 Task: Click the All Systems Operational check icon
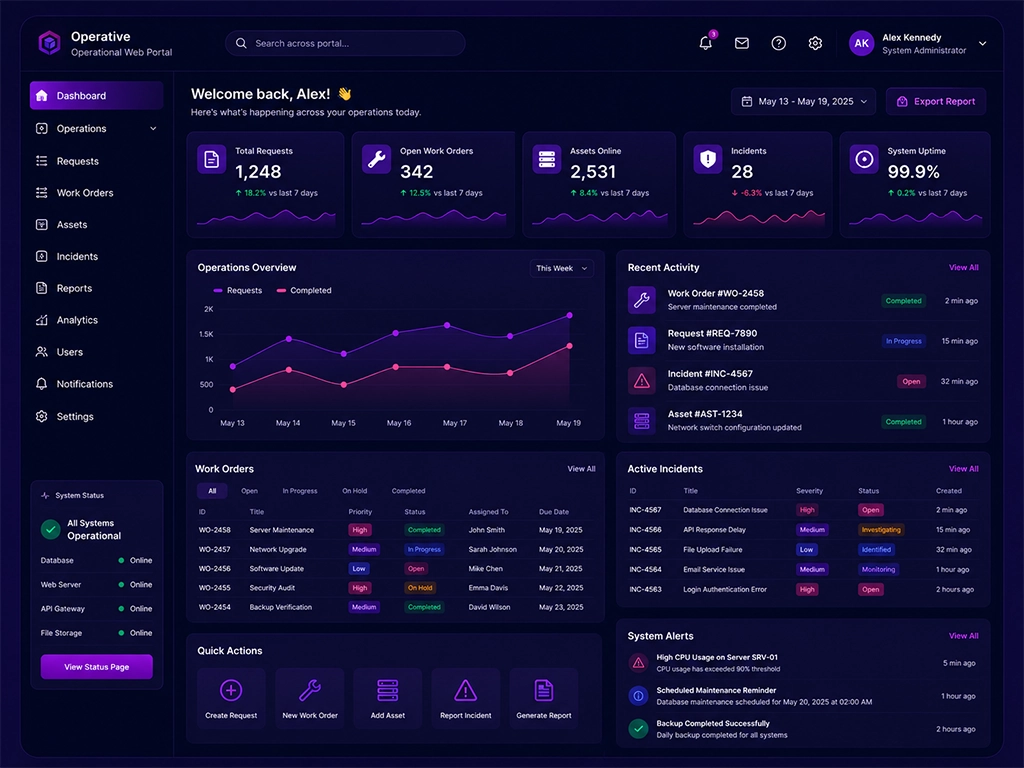point(50,530)
